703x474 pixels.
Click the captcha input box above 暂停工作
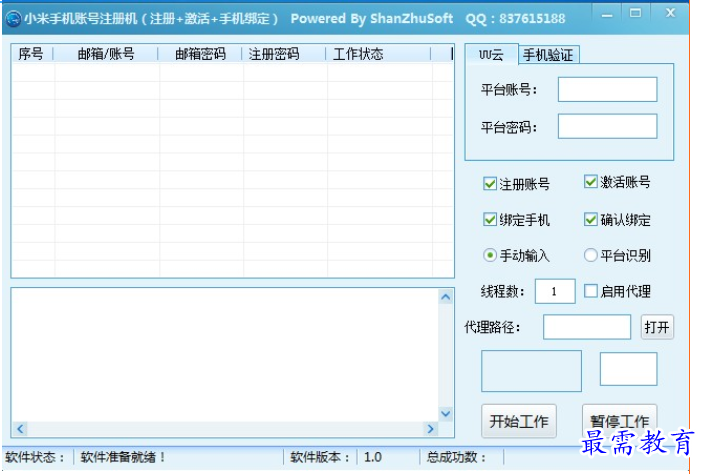(x=629, y=369)
